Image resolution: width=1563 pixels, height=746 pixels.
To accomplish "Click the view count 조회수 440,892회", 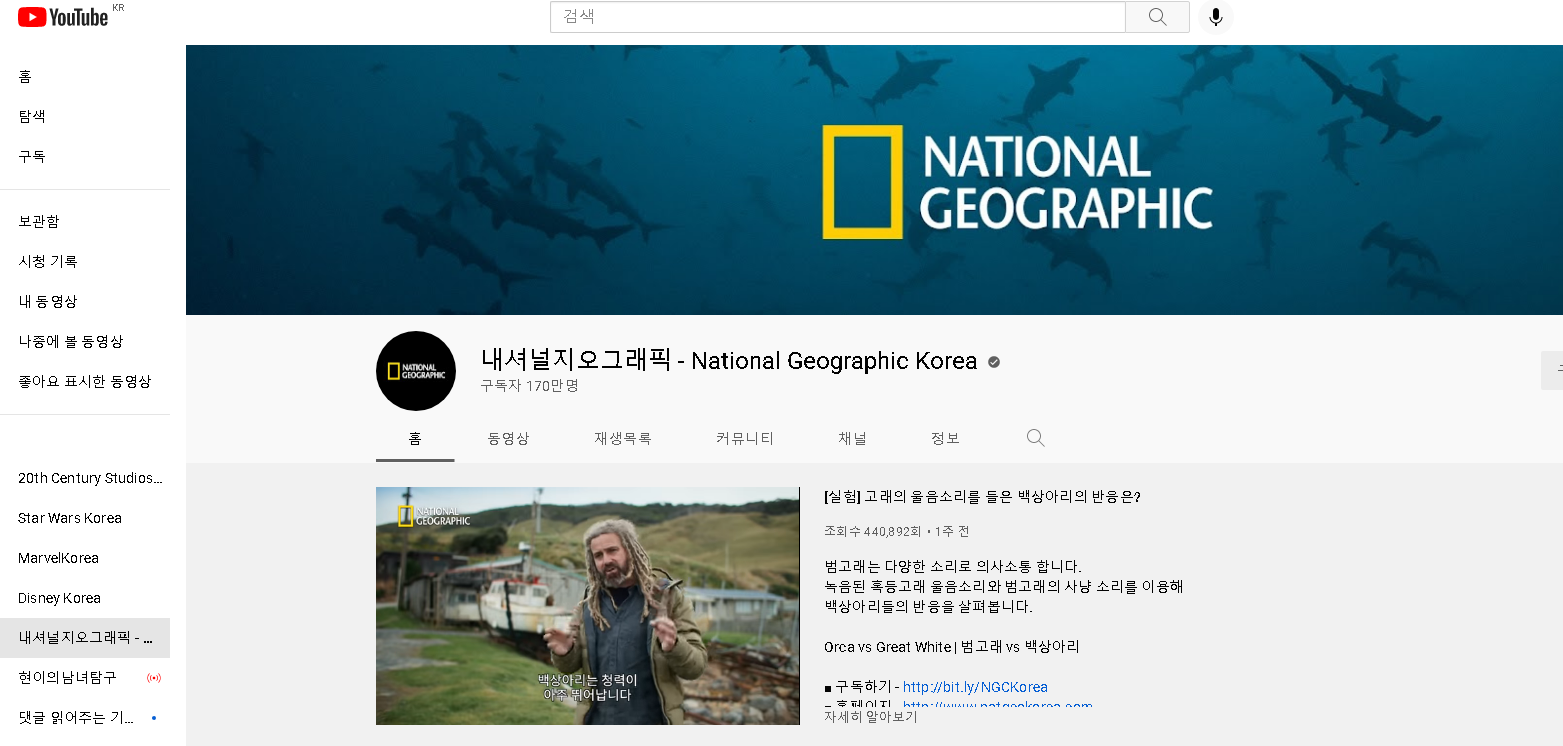I will pyautogui.click(x=873, y=531).
